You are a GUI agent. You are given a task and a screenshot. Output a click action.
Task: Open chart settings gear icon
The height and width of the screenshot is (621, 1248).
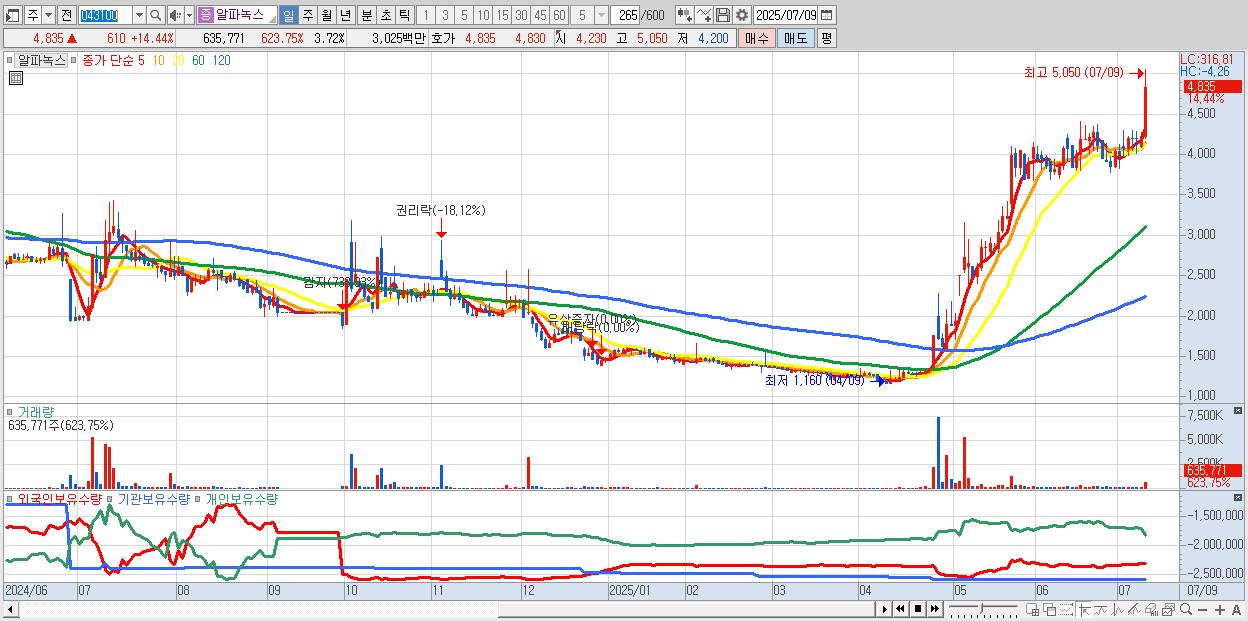point(741,15)
